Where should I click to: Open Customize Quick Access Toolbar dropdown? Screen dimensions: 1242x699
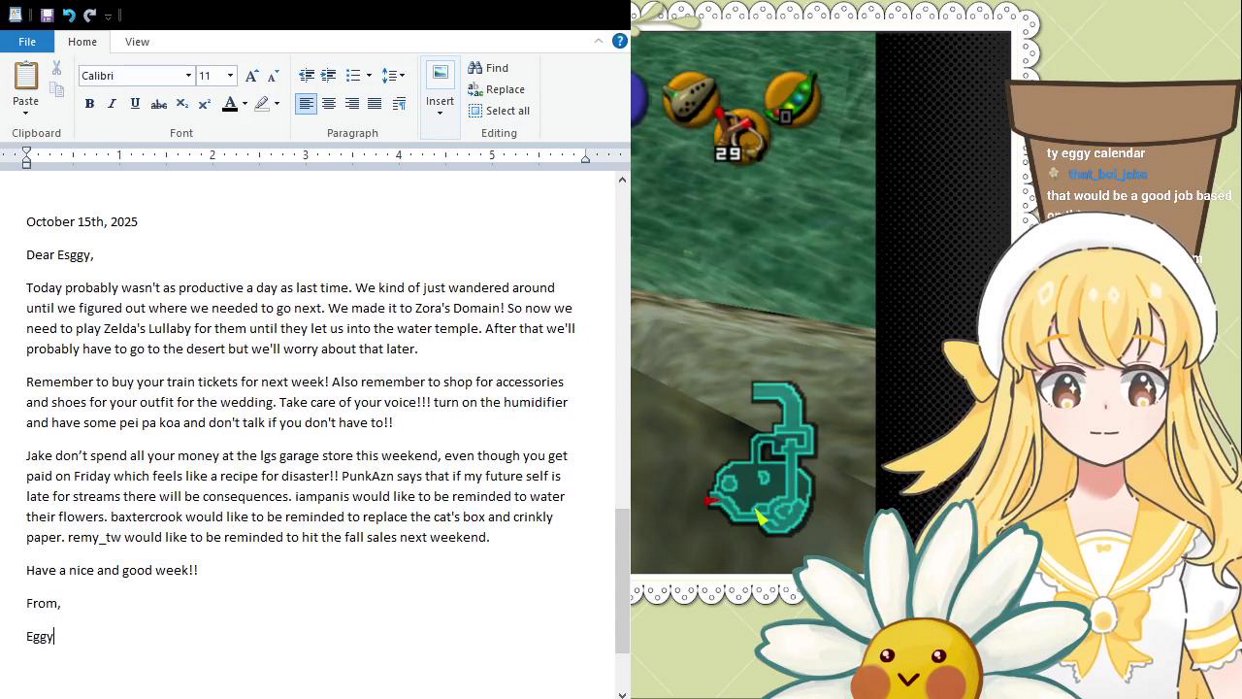point(108,16)
